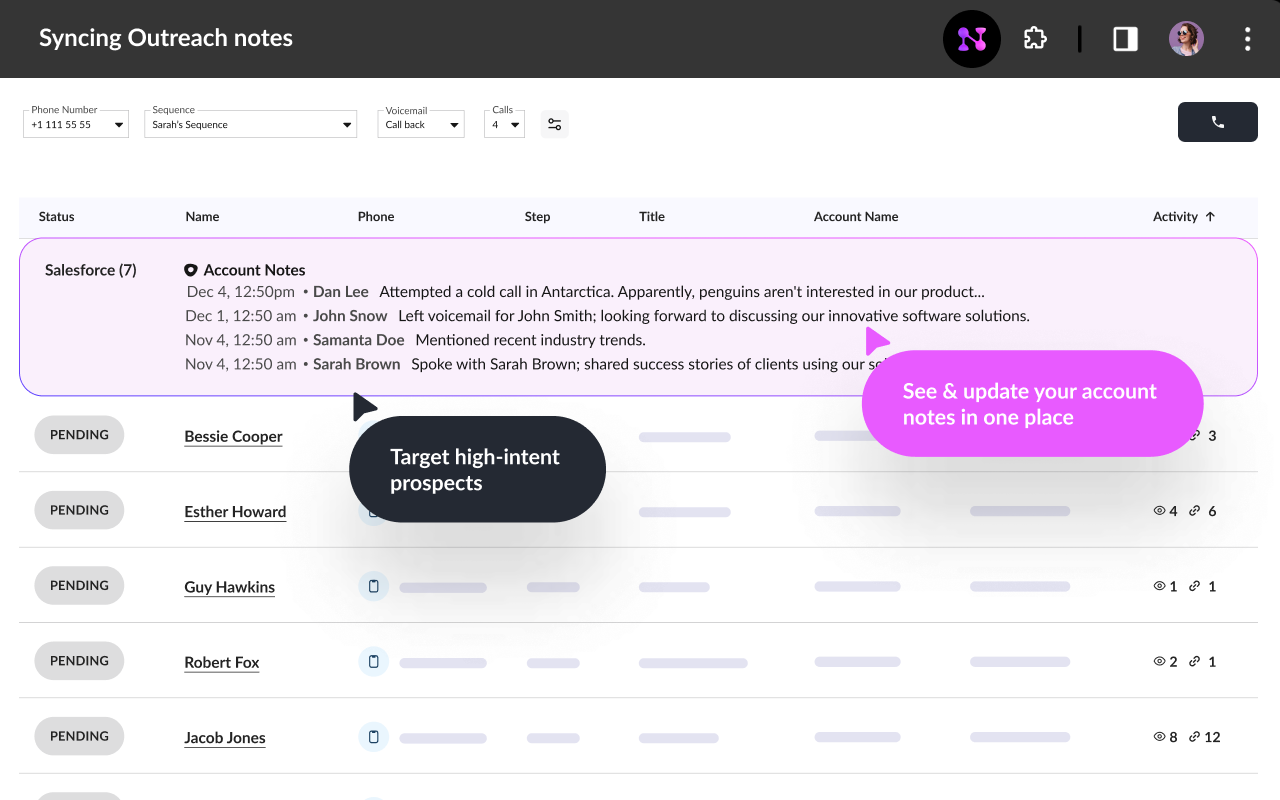Open the Voicemail Call back dropdown
This screenshot has width=1280, height=800.
point(421,124)
